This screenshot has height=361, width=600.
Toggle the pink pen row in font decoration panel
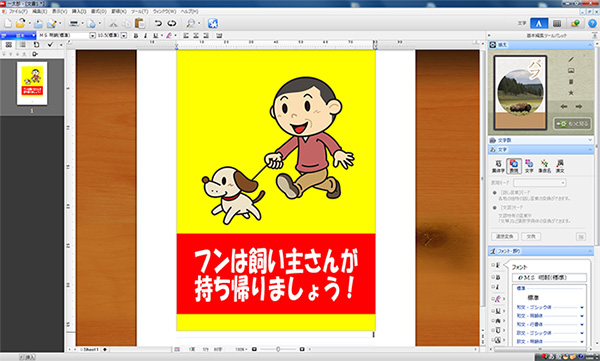(498, 299)
